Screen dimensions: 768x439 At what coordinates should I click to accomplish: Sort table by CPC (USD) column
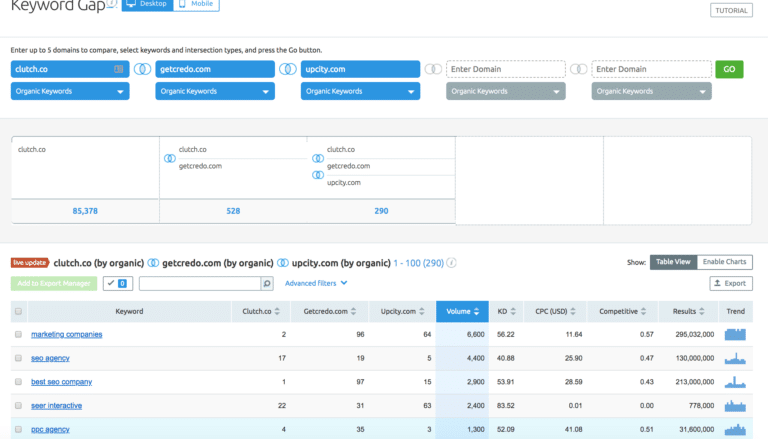click(555, 311)
